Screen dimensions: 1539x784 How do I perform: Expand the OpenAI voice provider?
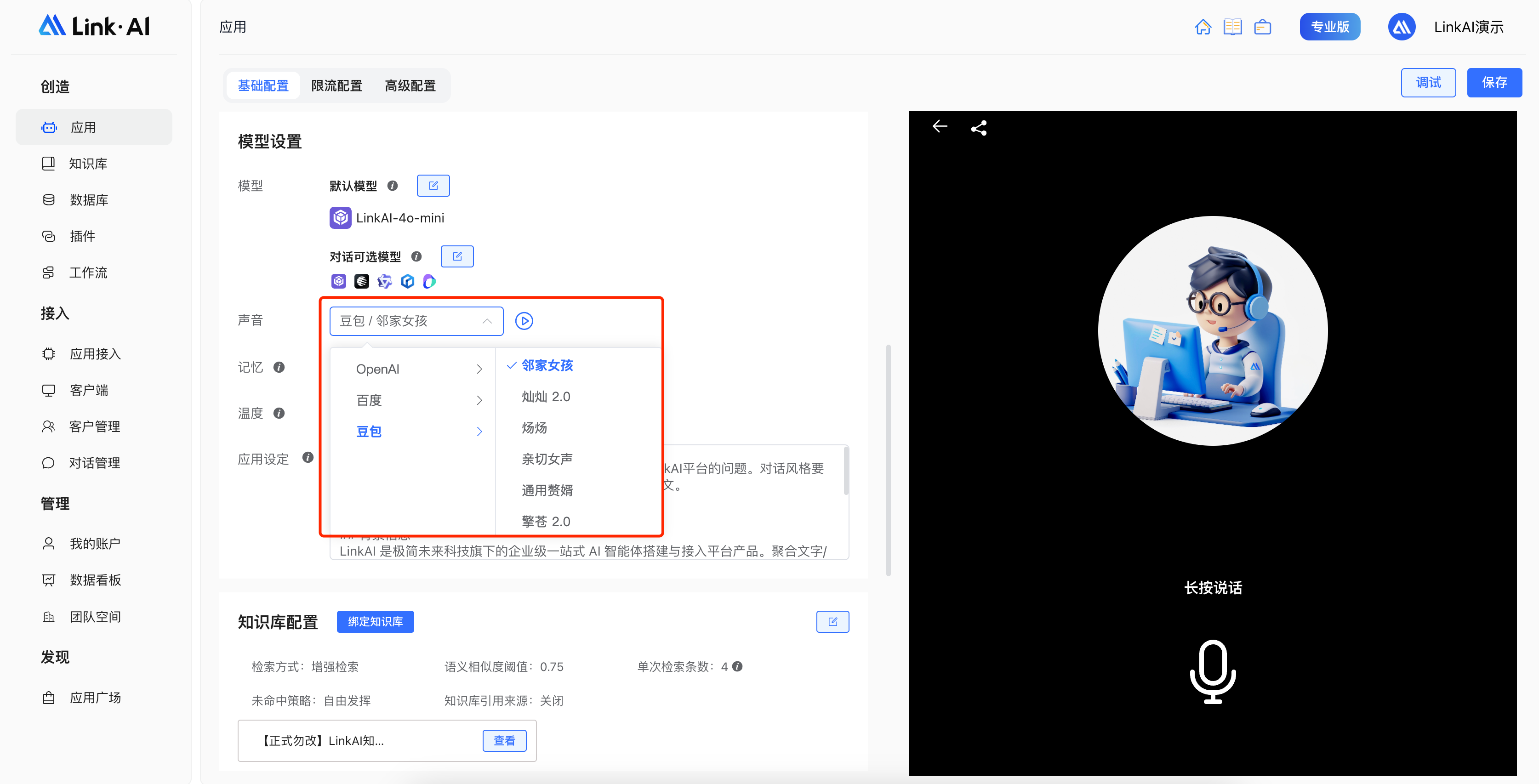(413, 369)
